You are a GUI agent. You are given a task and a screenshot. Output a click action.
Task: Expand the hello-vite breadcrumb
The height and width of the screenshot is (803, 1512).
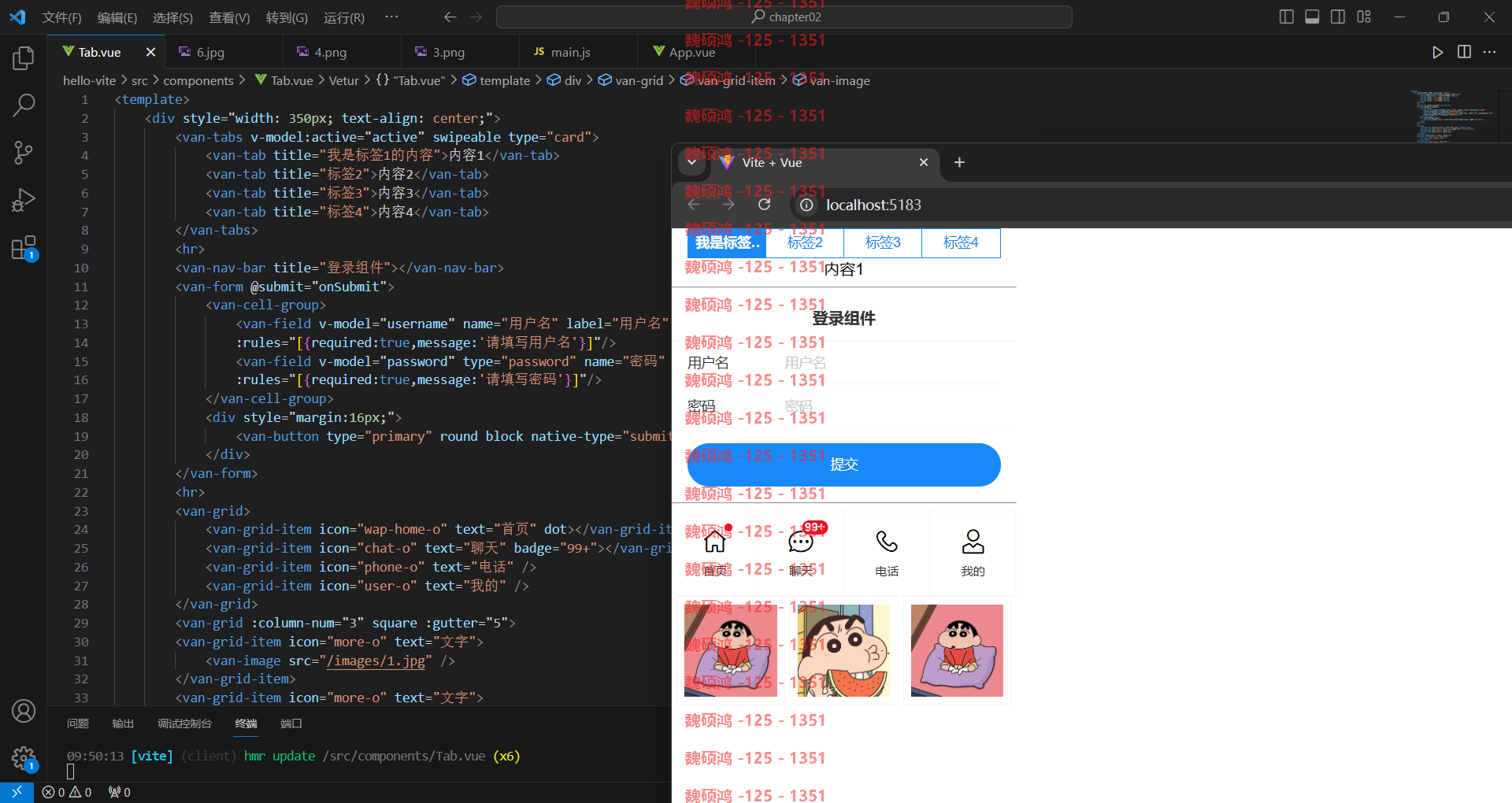click(89, 80)
